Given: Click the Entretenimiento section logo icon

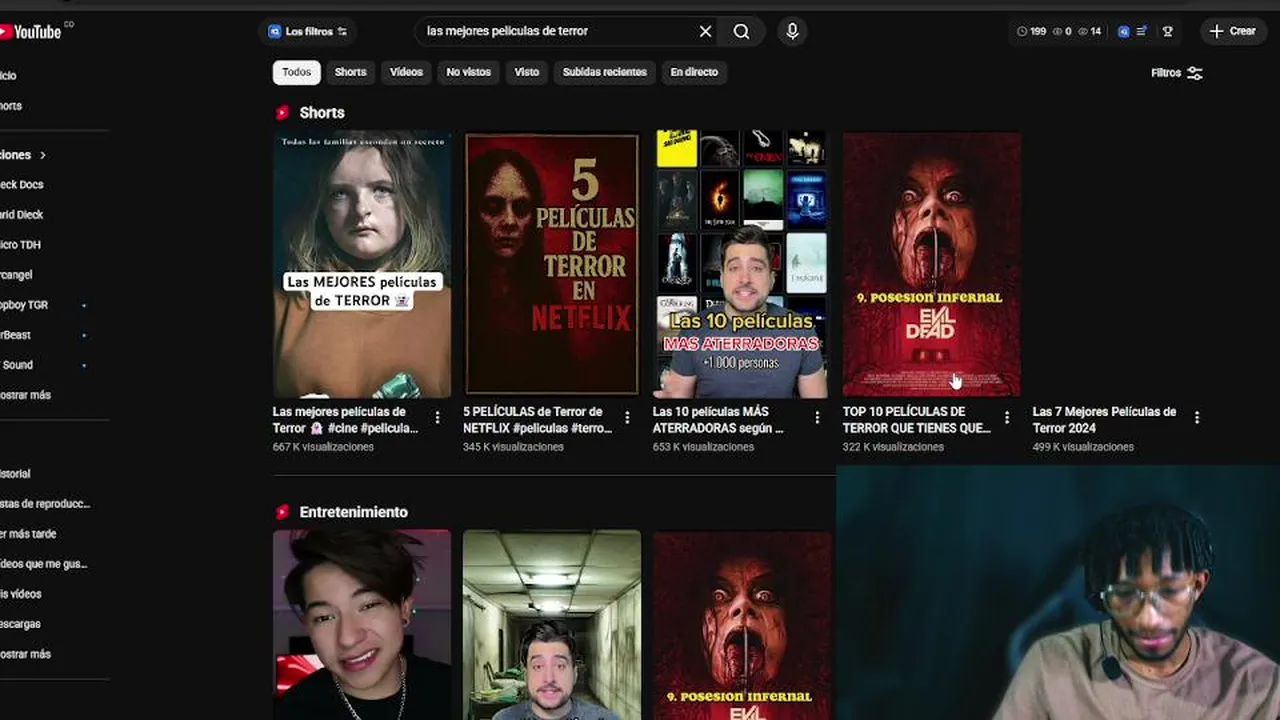Looking at the screenshot, I should 282,512.
